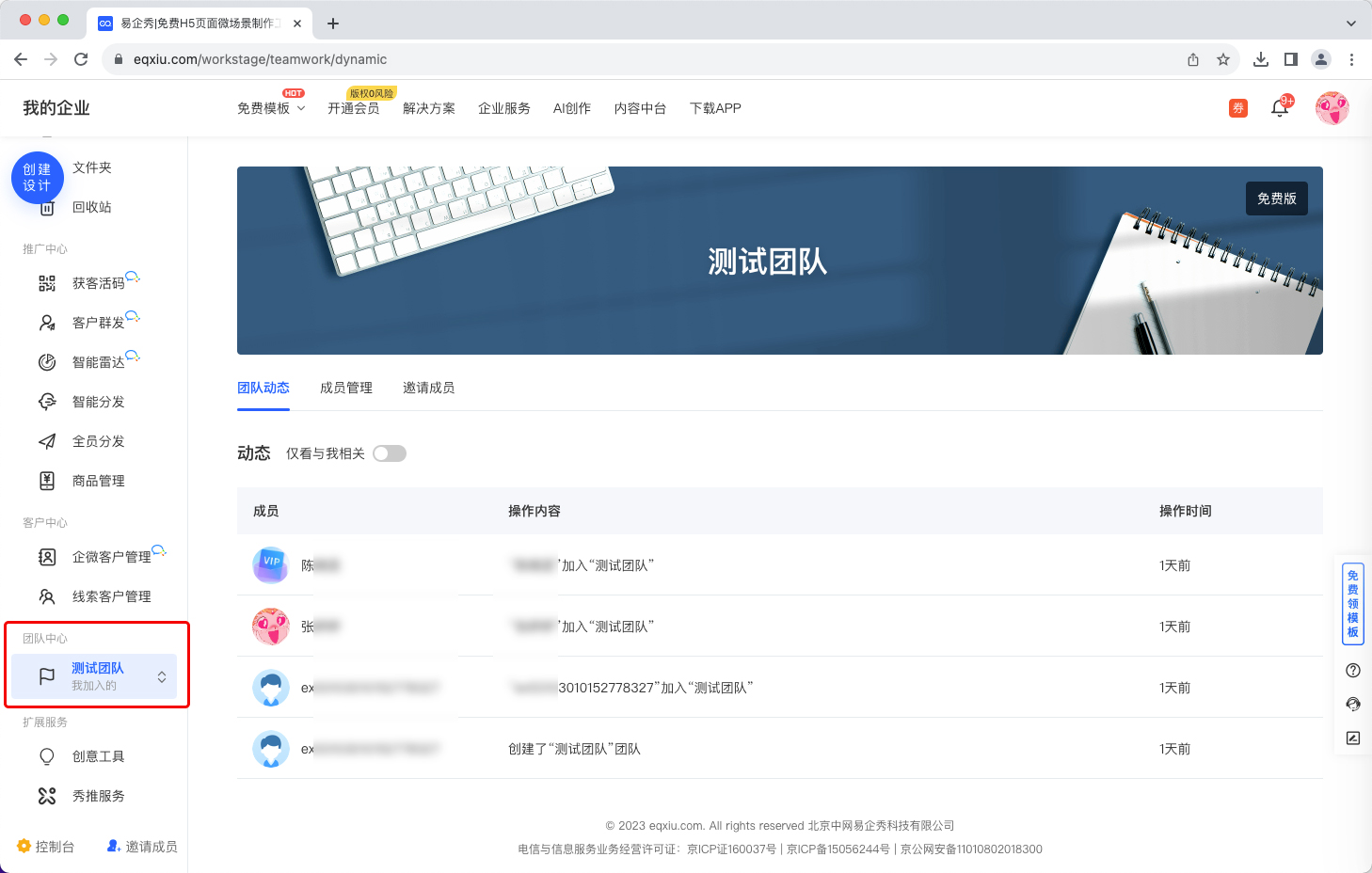
Task: Open 内容中台 menu item
Action: 641,108
